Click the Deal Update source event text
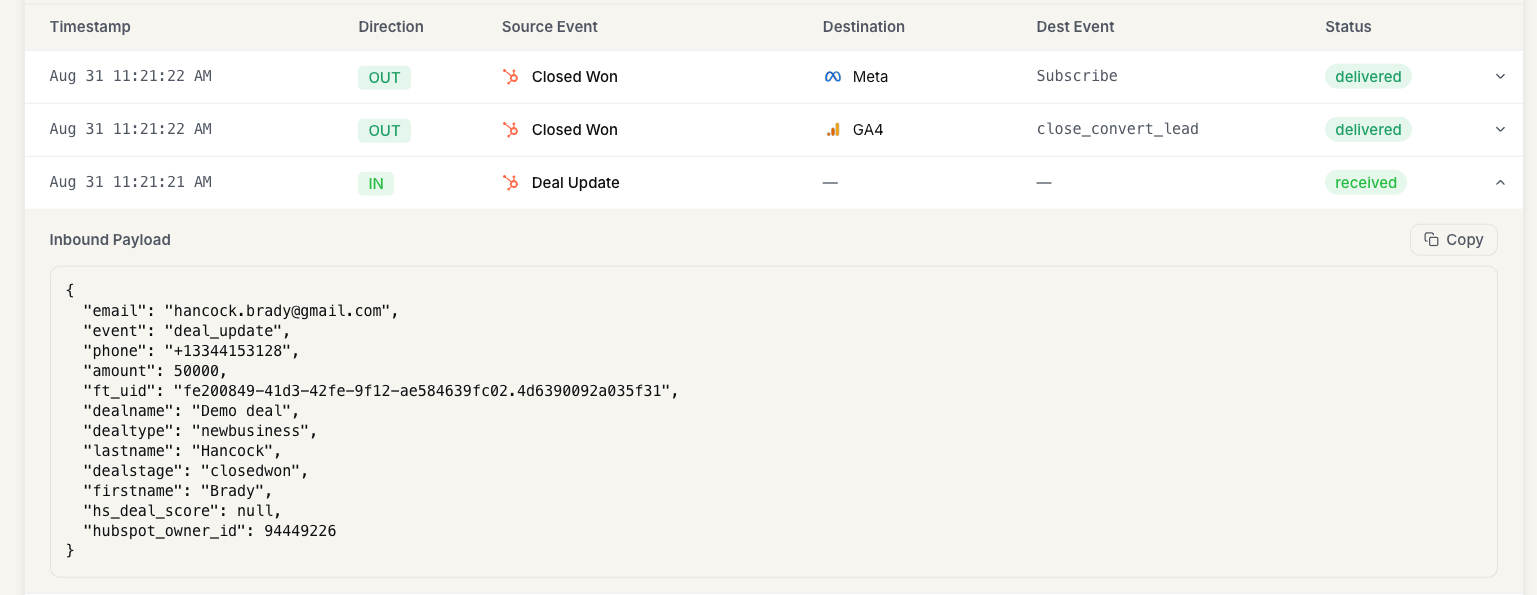The image size is (1537, 595). coord(576,183)
